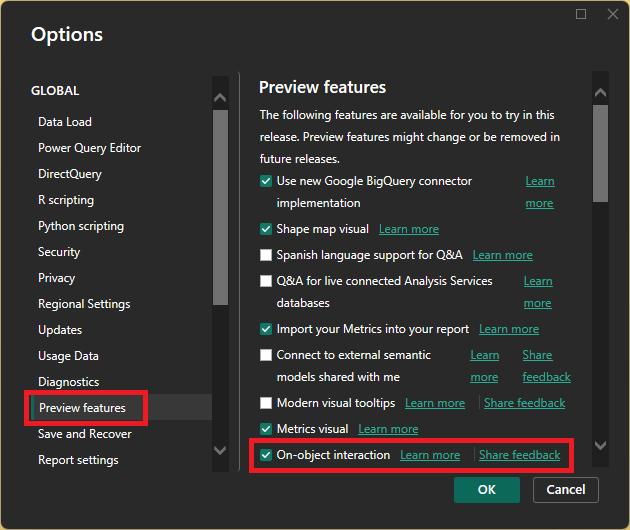This screenshot has width=630, height=530.
Task: Go to Python scripting options
Action: click(81, 226)
